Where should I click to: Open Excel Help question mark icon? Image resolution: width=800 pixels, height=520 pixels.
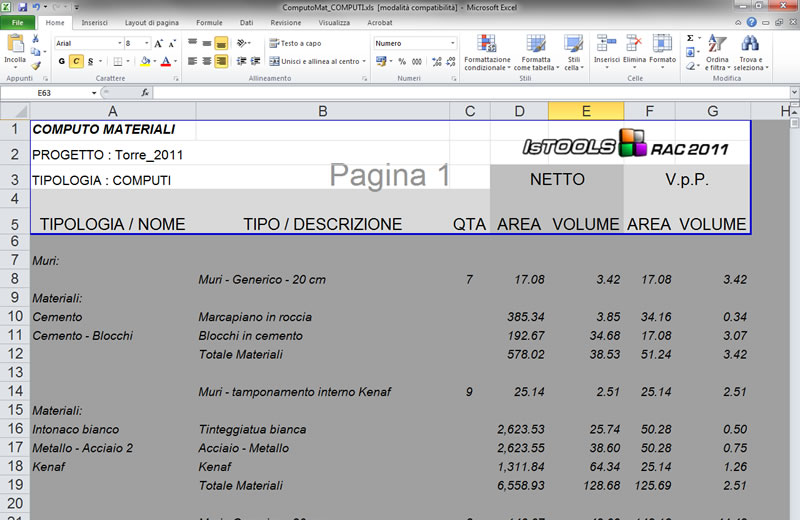coord(752,22)
